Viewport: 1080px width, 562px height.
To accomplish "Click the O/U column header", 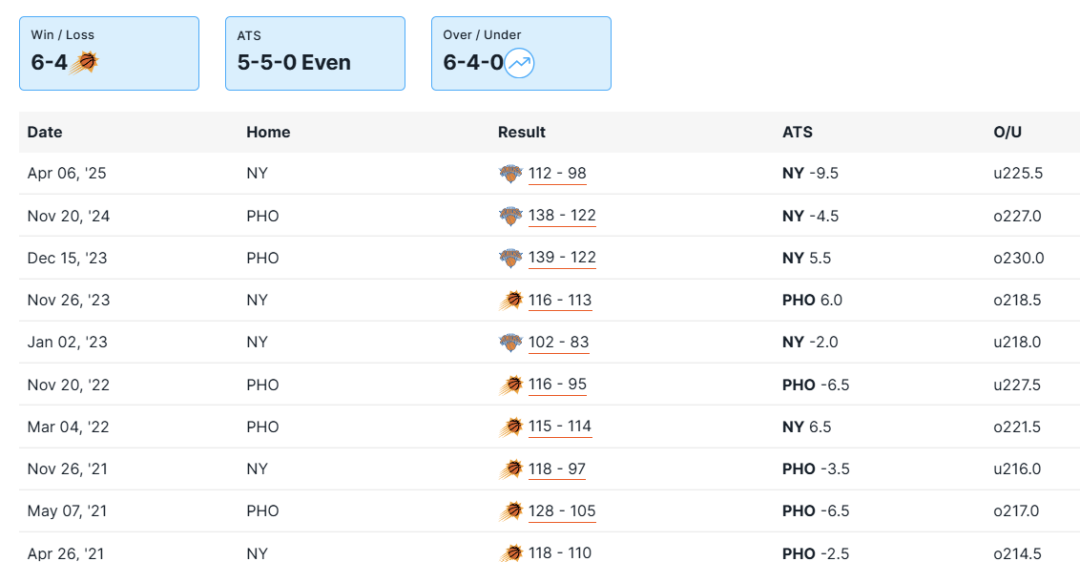I will pyautogui.click(x=1007, y=132).
